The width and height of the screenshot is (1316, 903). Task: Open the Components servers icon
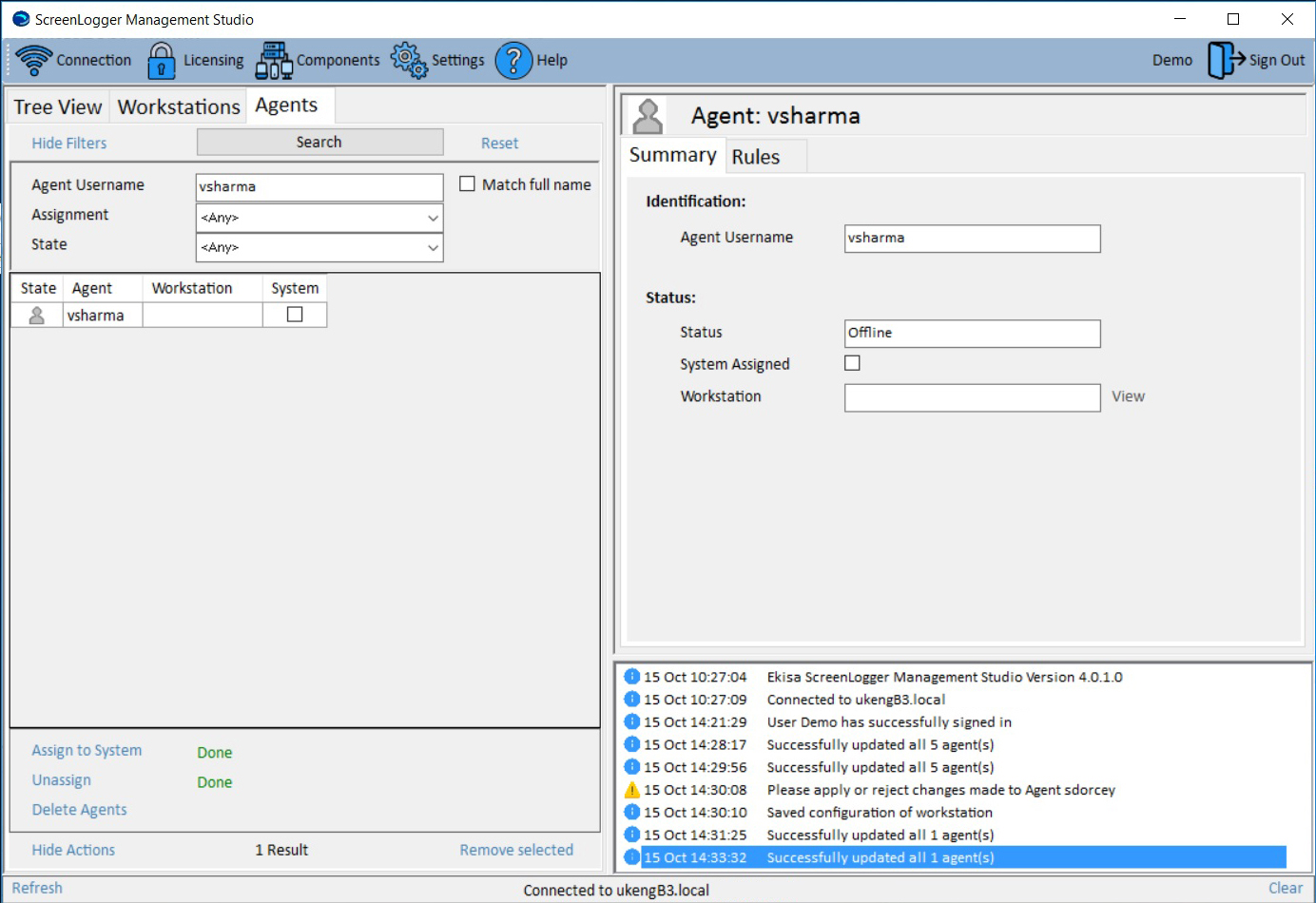point(274,61)
